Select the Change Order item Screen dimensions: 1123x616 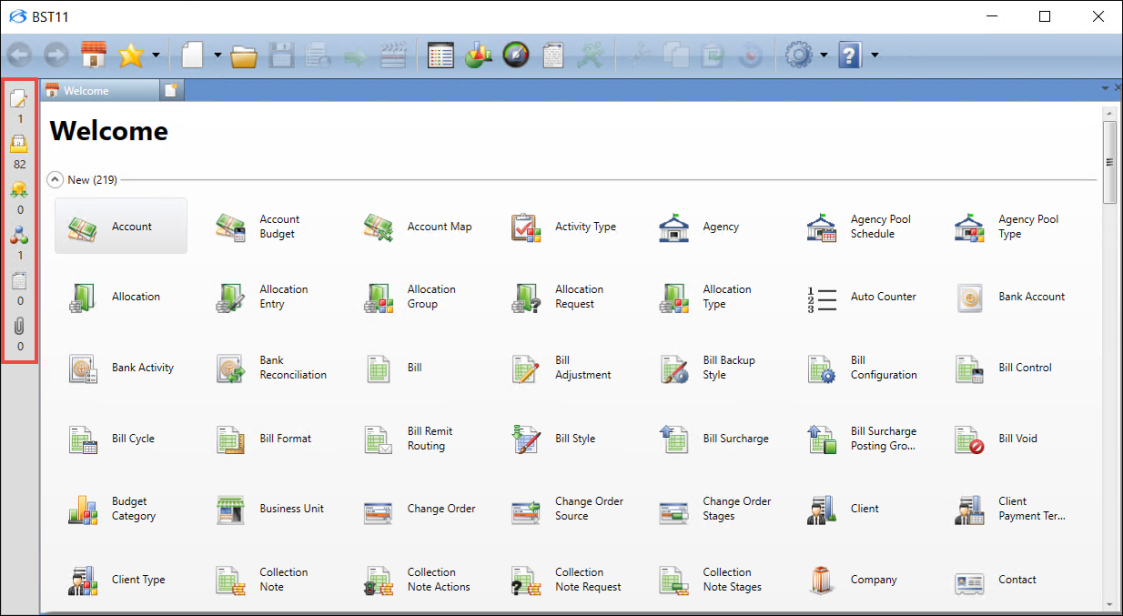coord(420,509)
